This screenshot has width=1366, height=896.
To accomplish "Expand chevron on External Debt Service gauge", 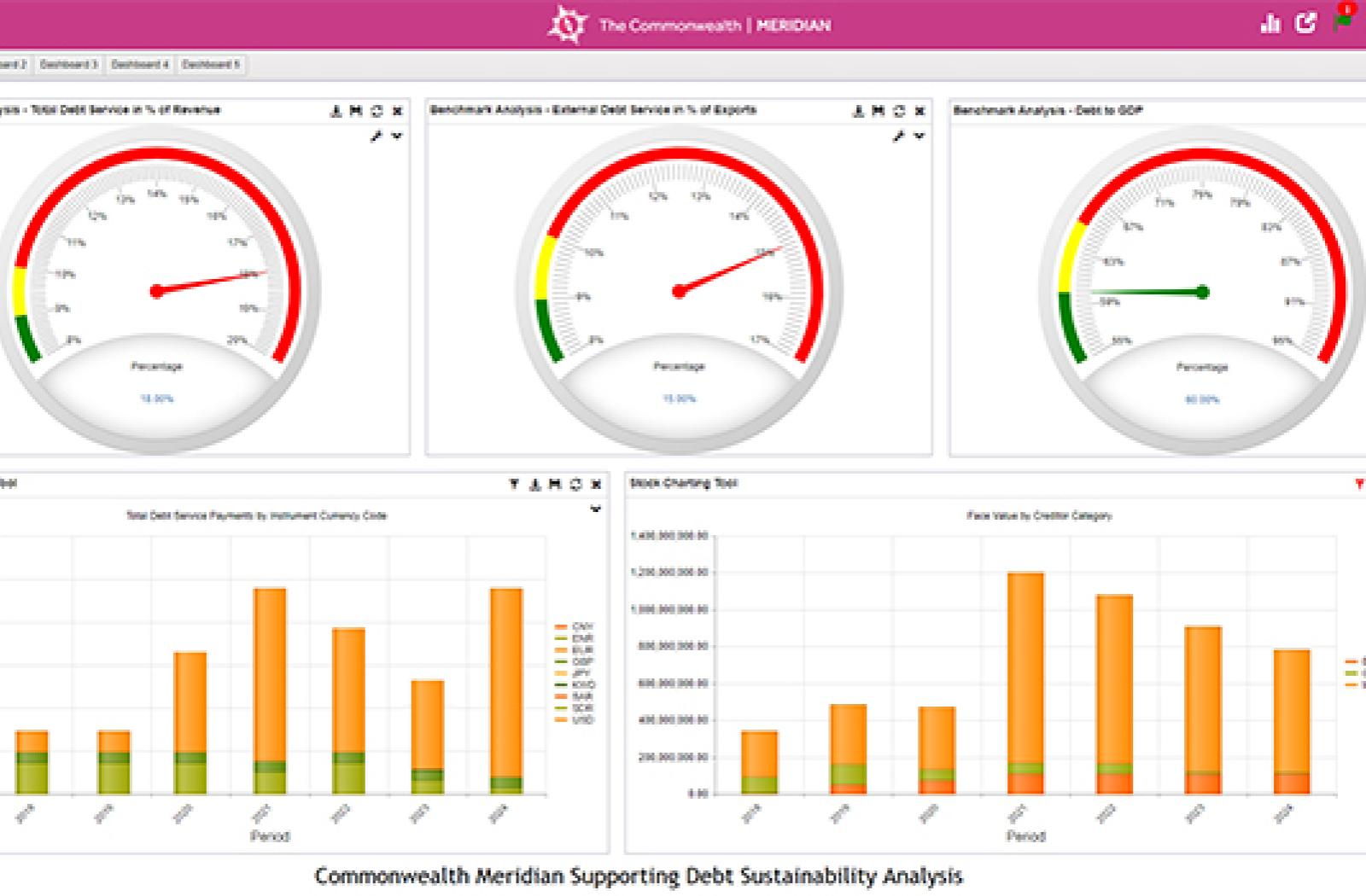I will click(x=919, y=136).
